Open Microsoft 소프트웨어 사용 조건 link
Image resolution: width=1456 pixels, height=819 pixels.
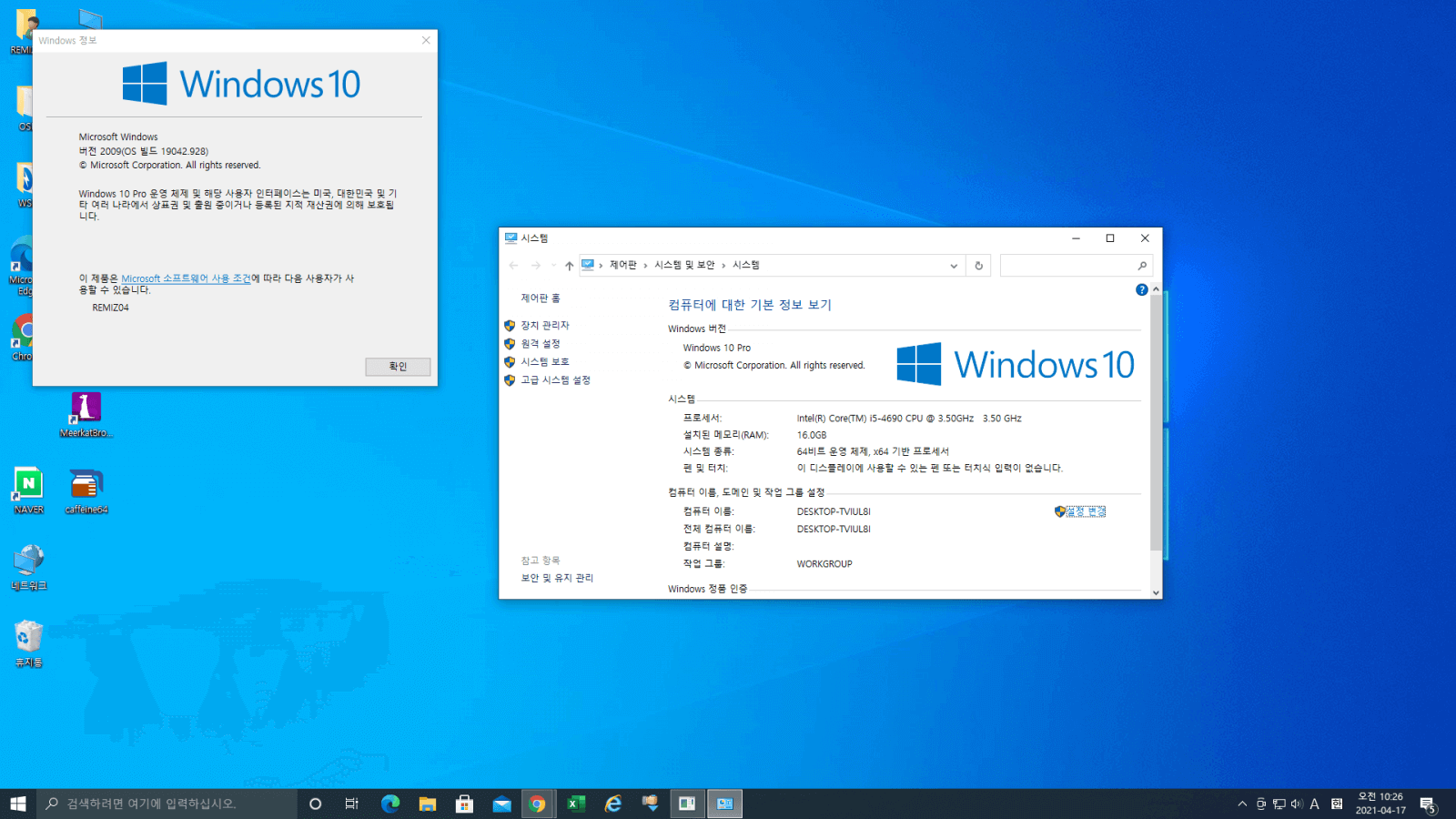(186, 278)
